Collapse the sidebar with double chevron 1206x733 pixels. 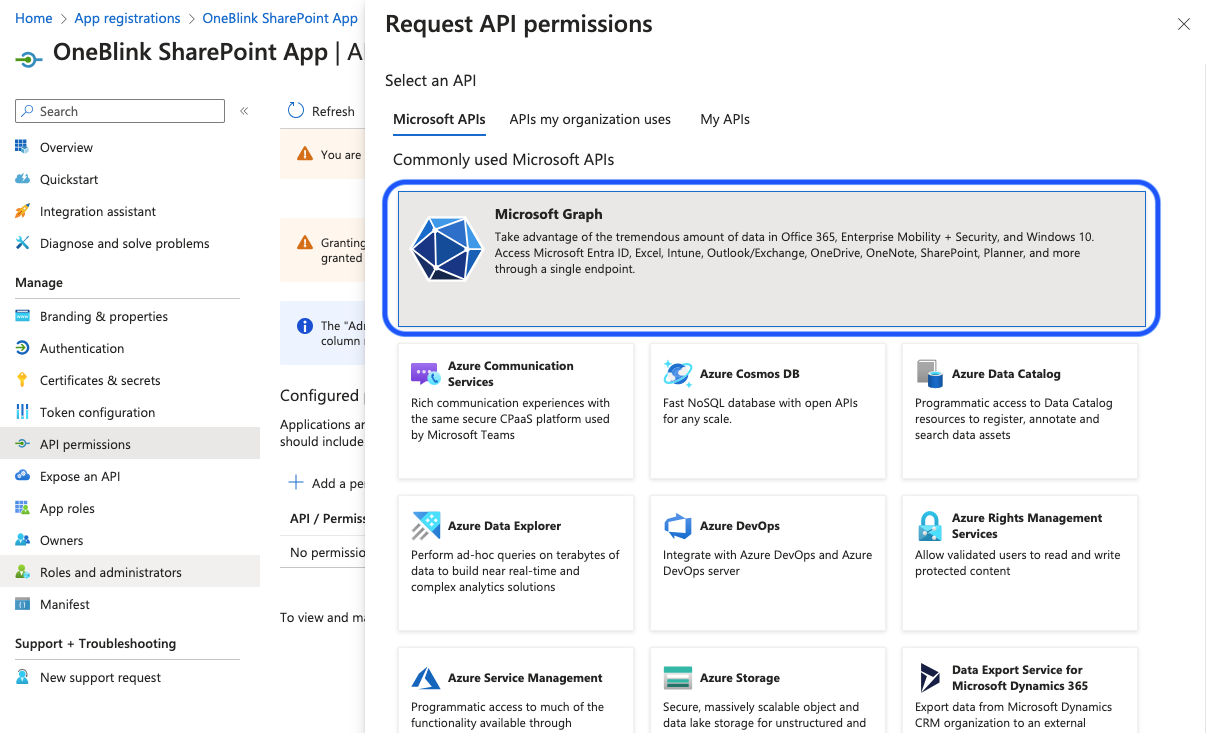244,111
